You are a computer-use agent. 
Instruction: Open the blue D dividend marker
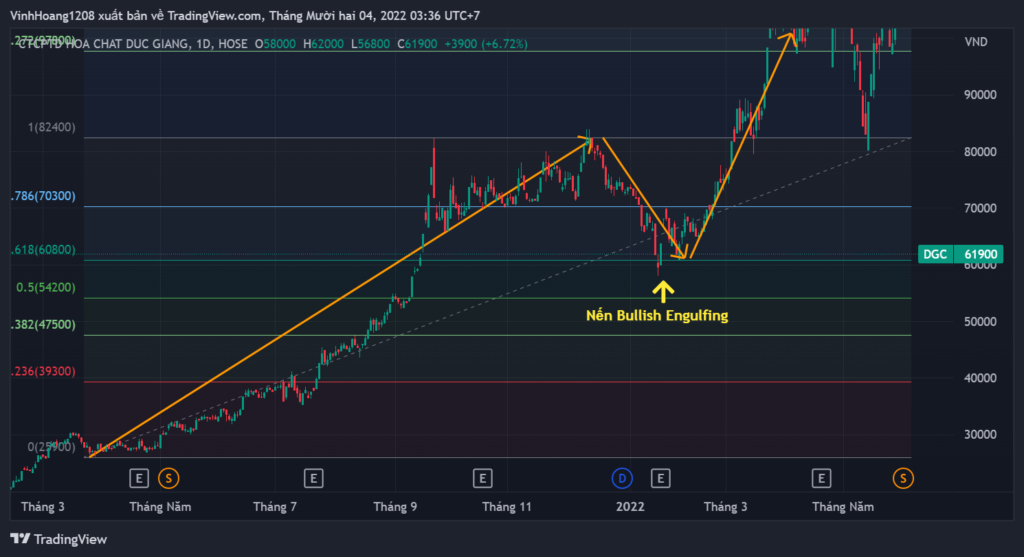622,479
